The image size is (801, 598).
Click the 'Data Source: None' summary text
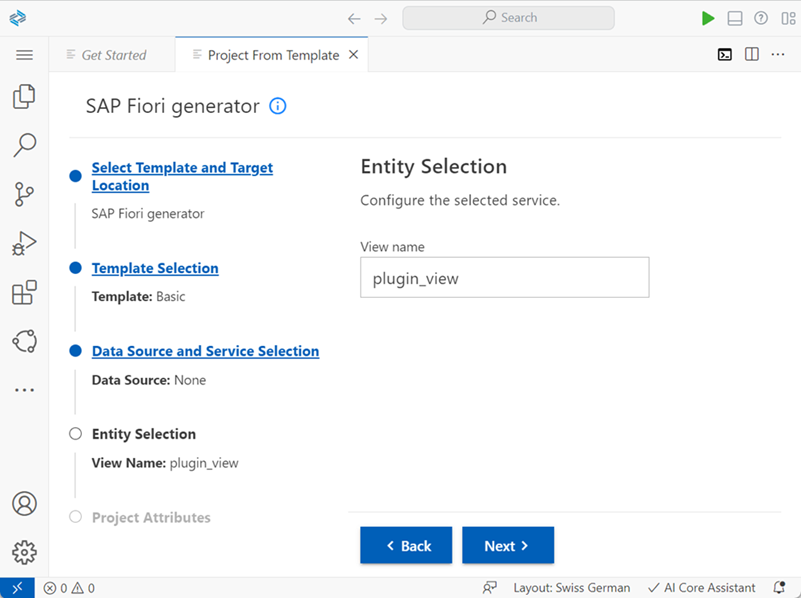[x=149, y=380]
